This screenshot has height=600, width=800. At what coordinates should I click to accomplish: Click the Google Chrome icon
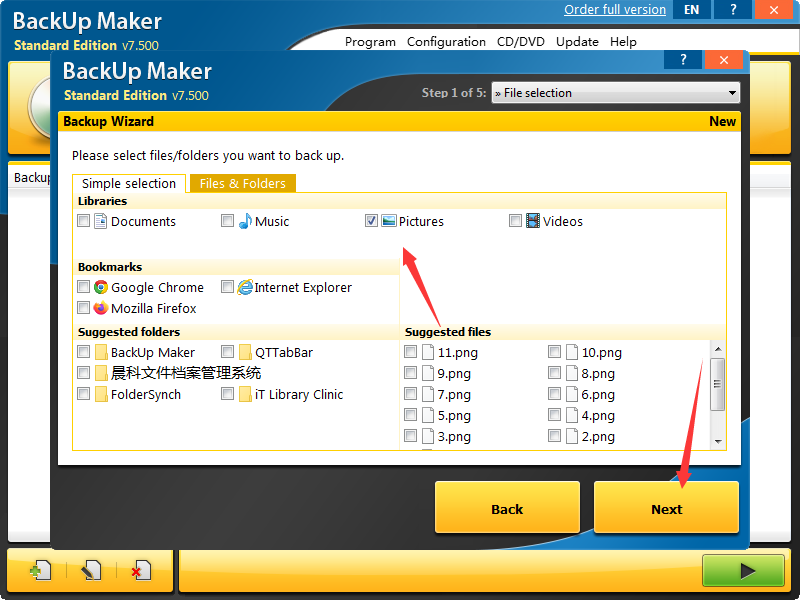(101, 287)
